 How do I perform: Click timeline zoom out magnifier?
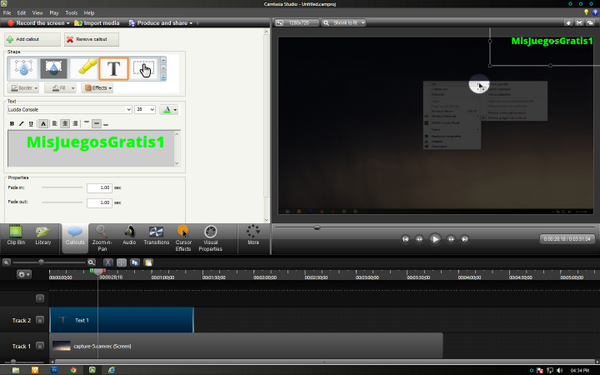click(x=7, y=262)
